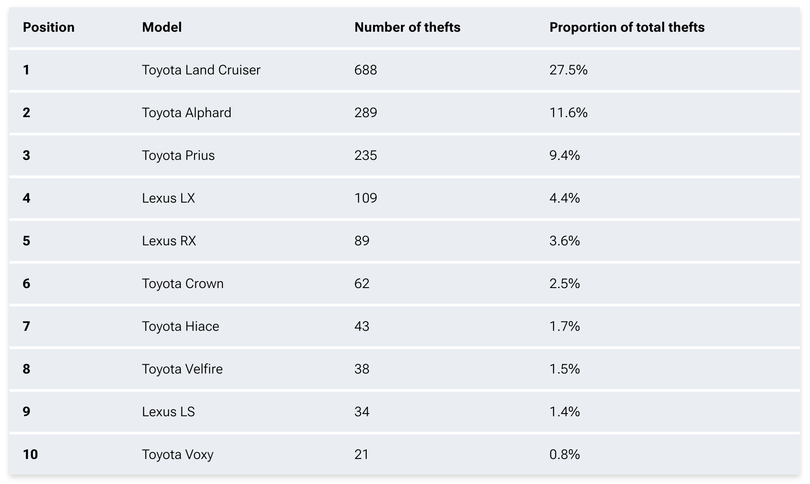Click the Position column header
This screenshot has height=484, width=810.
[x=48, y=27]
